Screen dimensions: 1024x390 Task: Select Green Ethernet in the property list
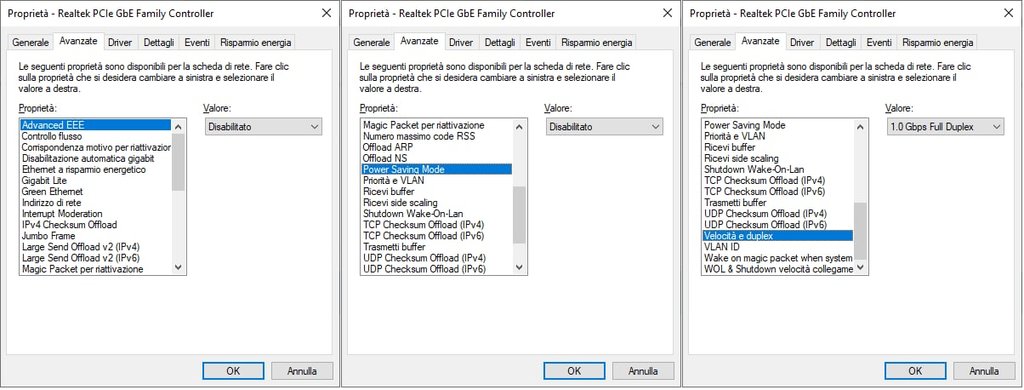tap(52, 192)
